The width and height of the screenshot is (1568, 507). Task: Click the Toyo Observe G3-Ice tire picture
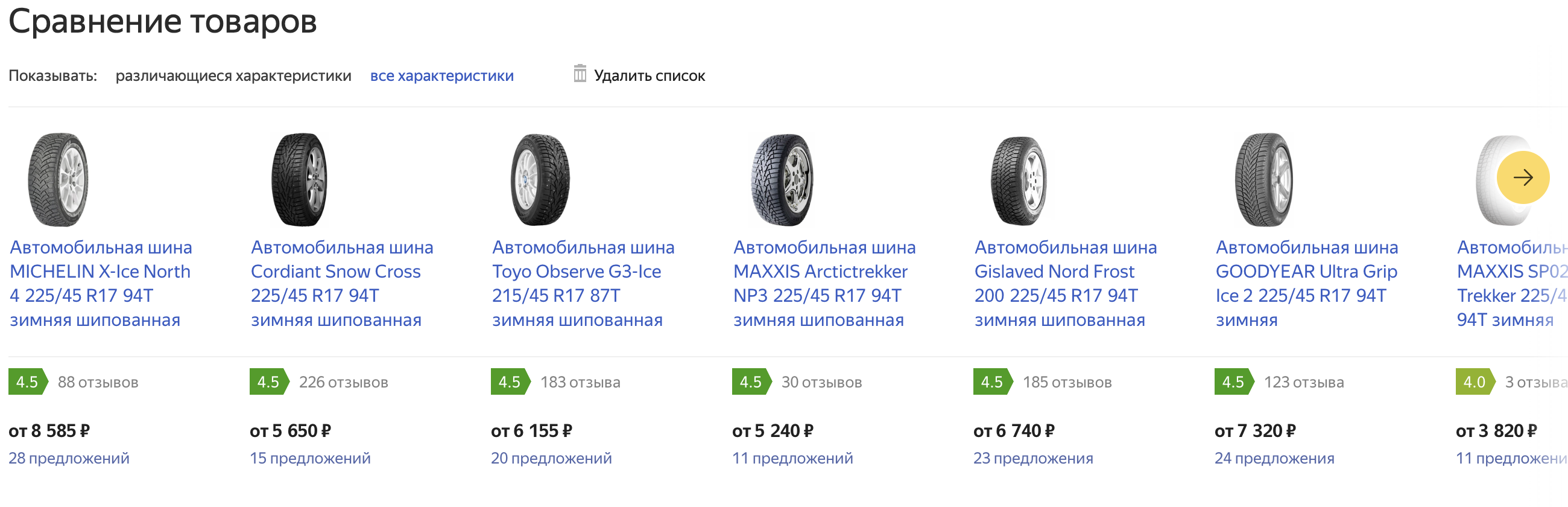click(540, 180)
